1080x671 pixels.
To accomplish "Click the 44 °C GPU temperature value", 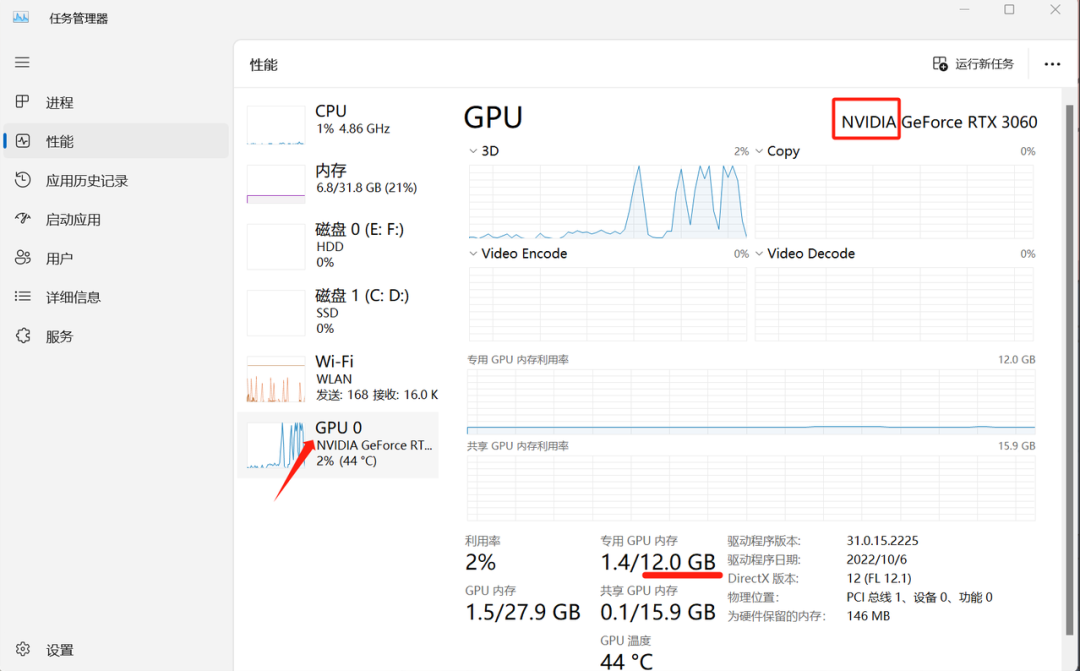I will point(626,661).
